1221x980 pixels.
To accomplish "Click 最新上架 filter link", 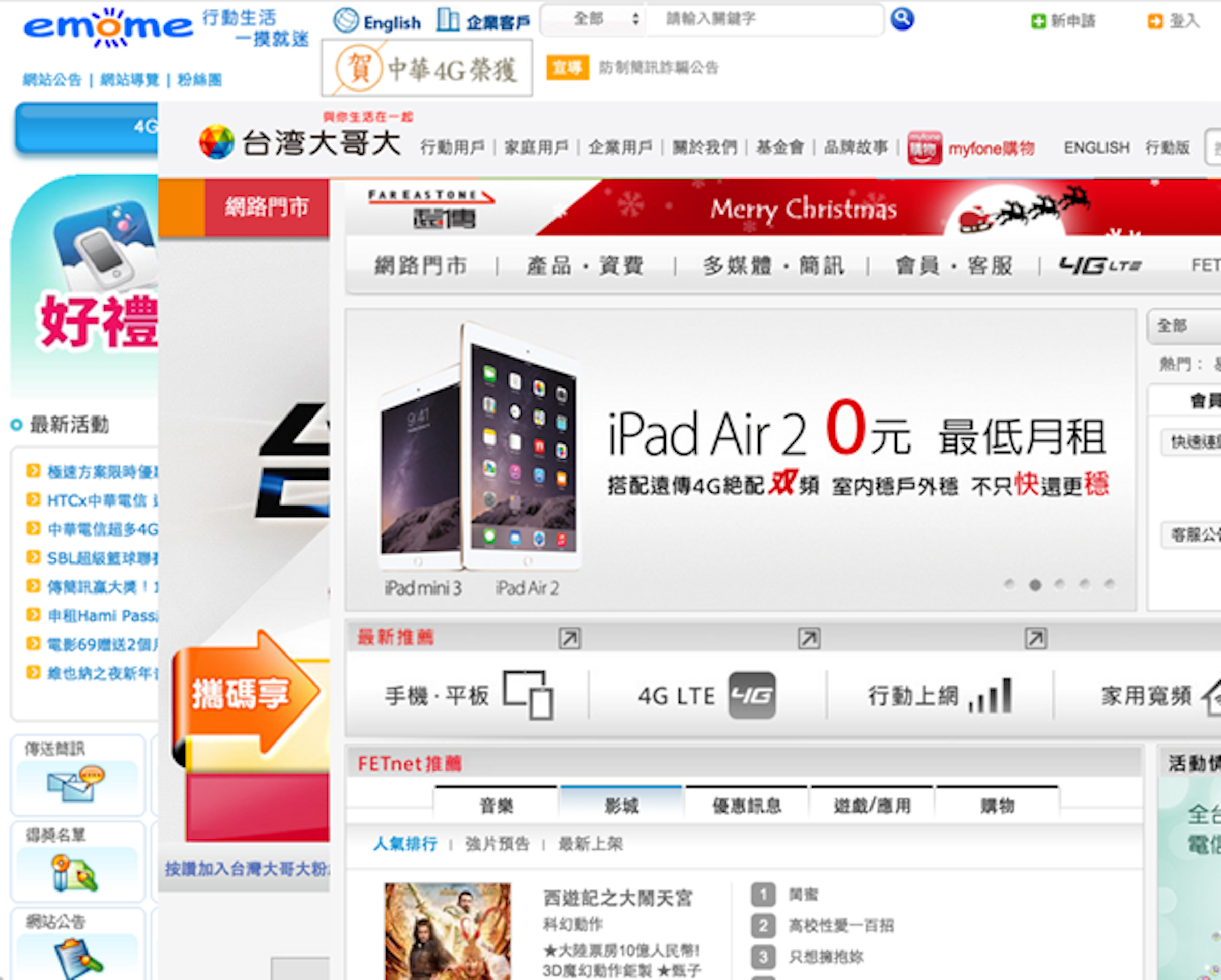I will tap(590, 844).
